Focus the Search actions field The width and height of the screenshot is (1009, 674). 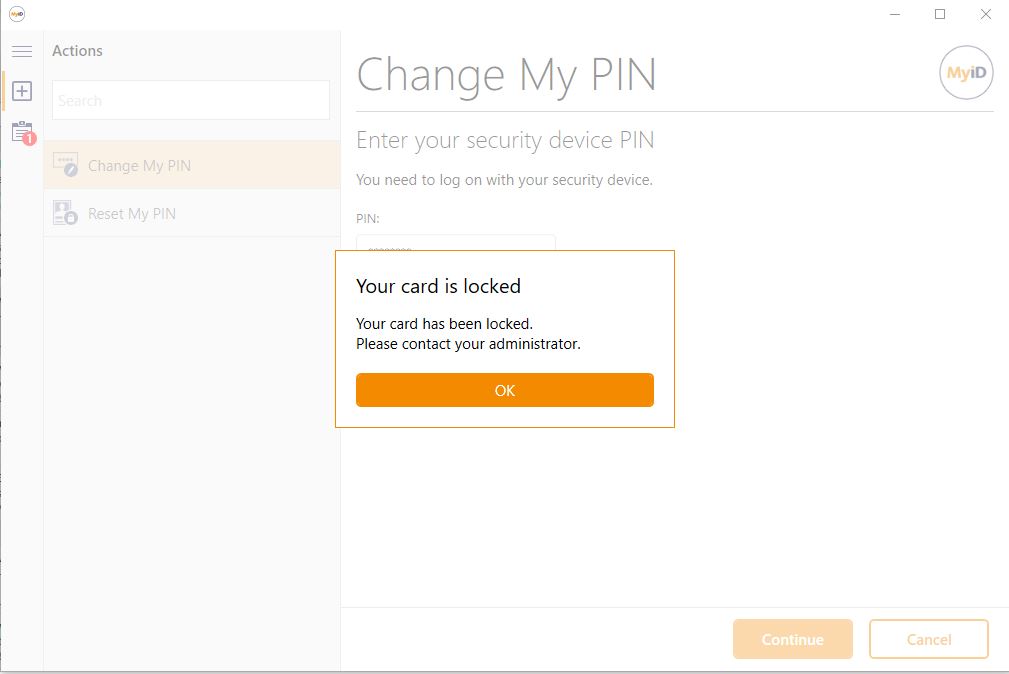[191, 100]
